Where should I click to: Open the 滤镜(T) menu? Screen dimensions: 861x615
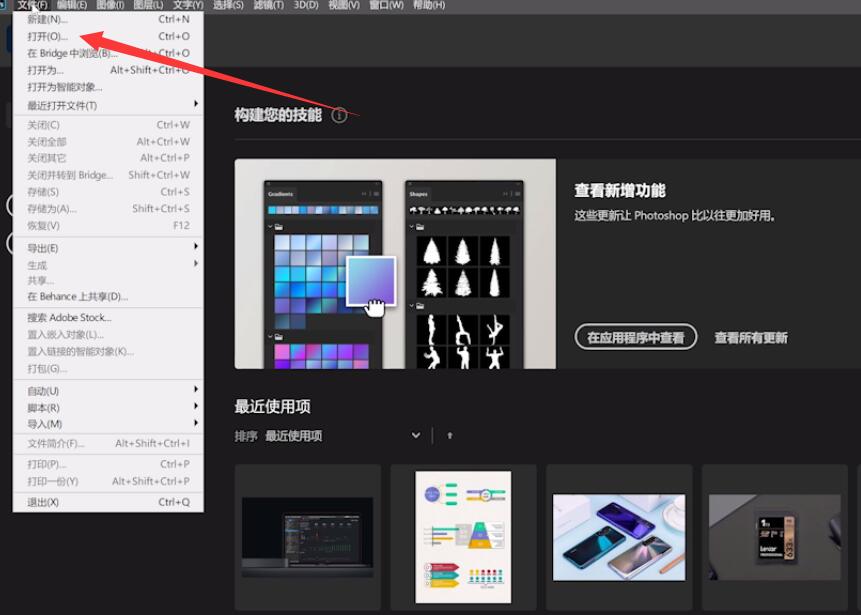point(268,5)
